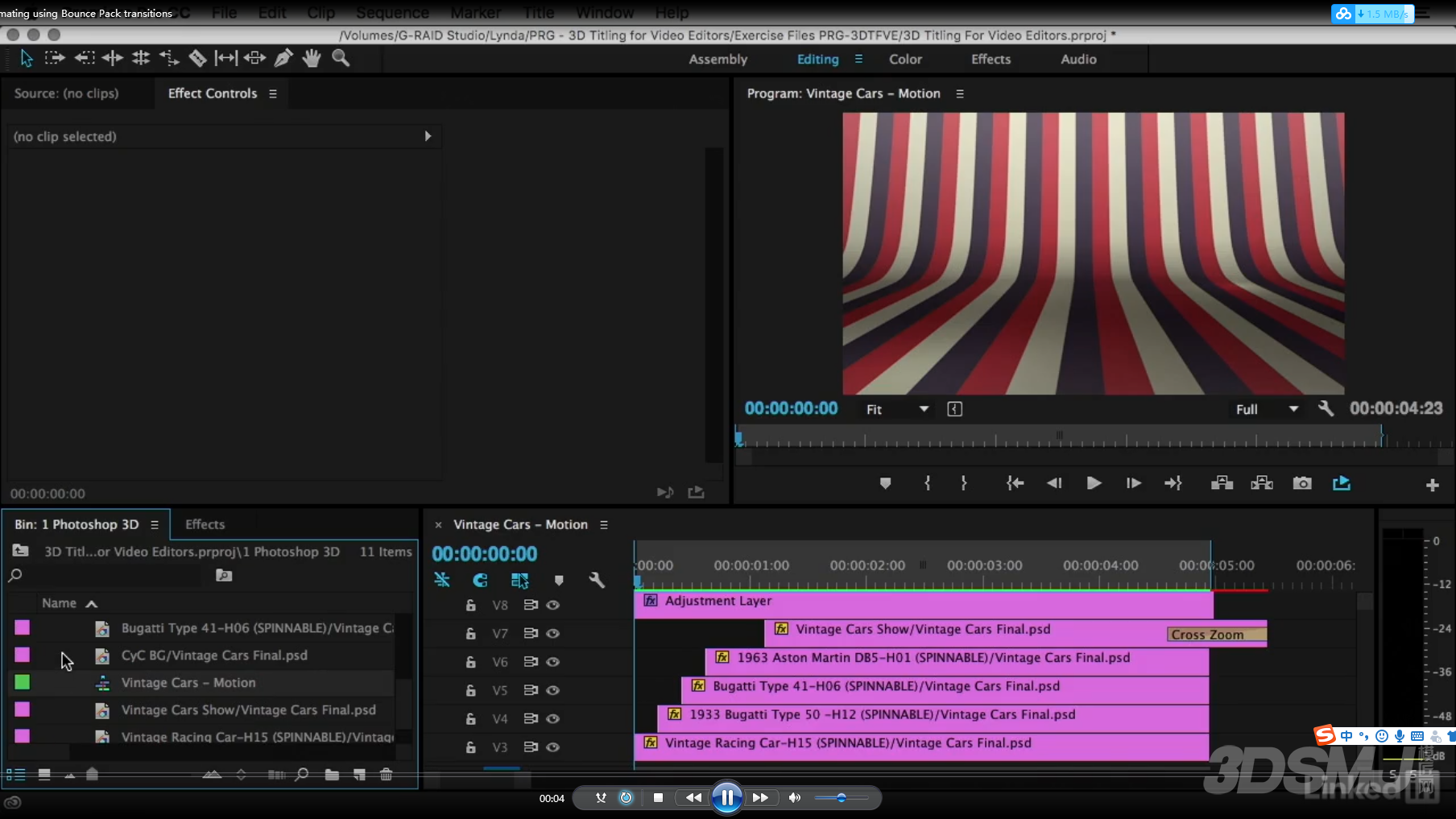The width and height of the screenshot is (1456, 819).
Task: Open Program monitor panel menu
Action: (x=959, y=93)
